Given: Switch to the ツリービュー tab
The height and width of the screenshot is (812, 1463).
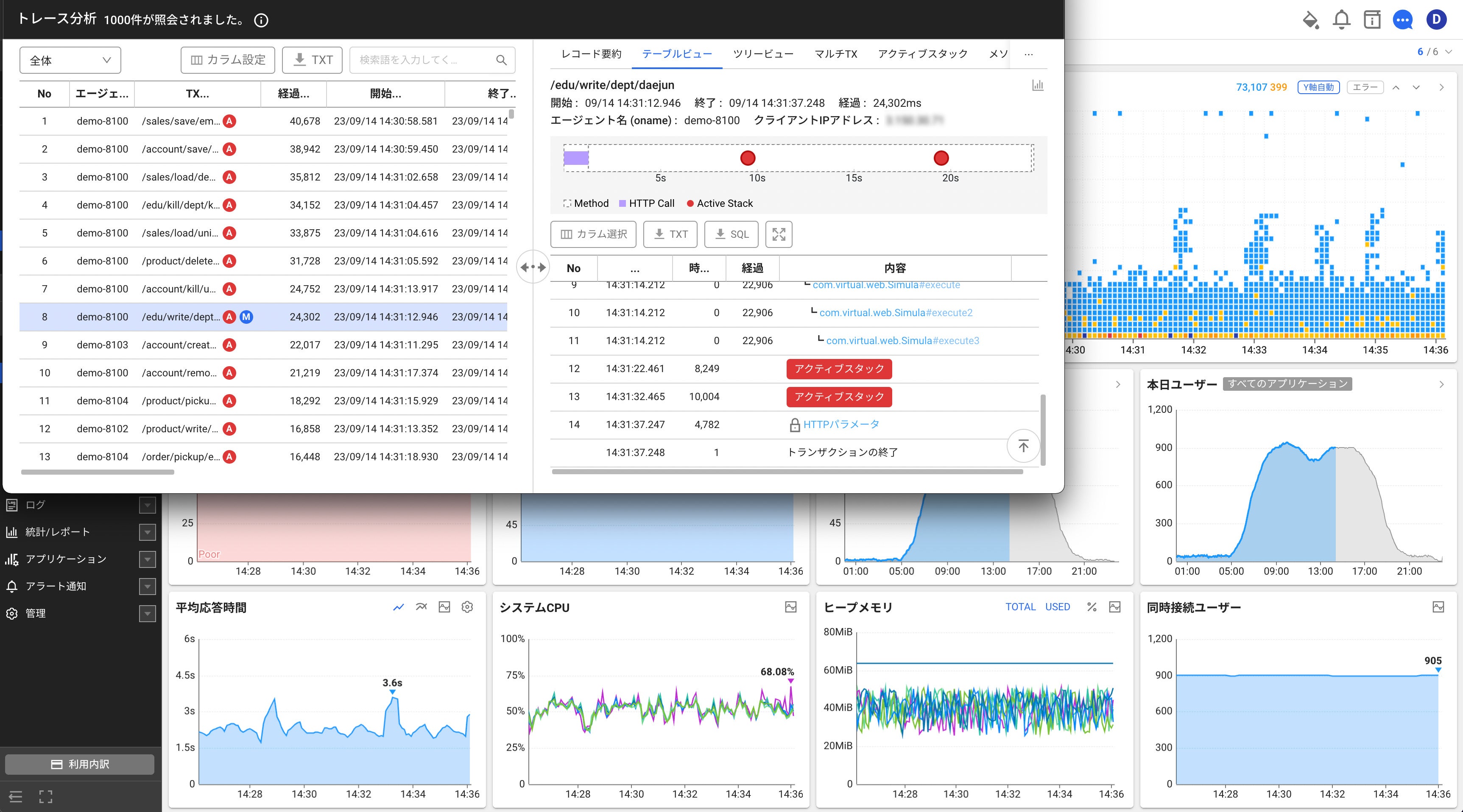Looking at the screenshot, I should coord(763,54).
